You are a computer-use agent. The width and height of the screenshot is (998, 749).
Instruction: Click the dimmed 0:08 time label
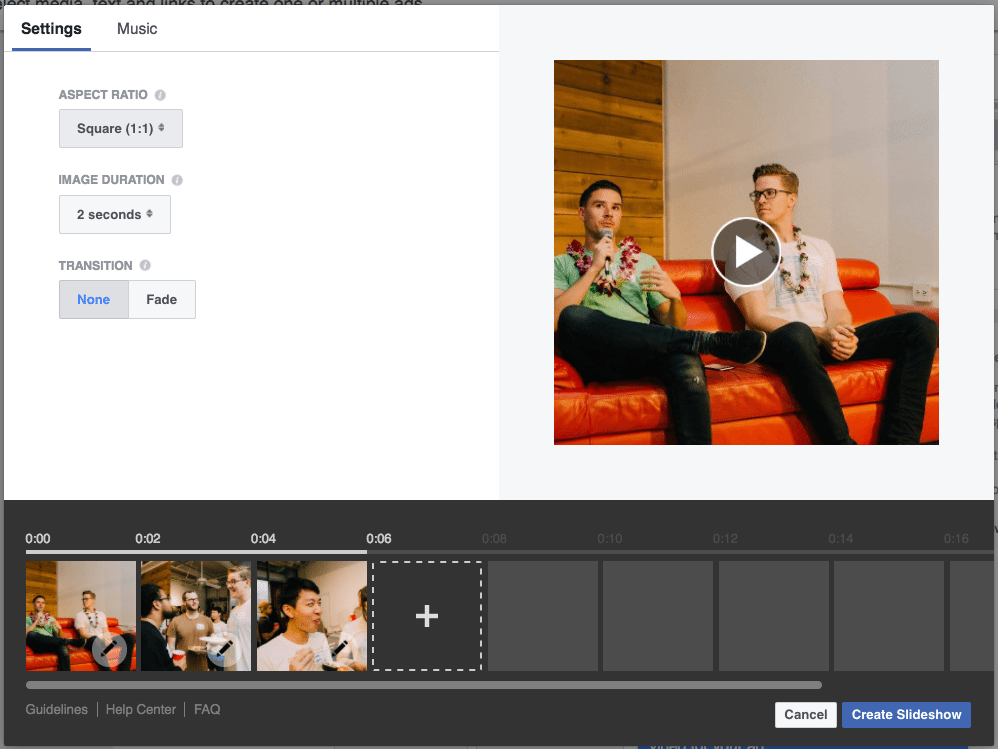click(x=494, y=539)
